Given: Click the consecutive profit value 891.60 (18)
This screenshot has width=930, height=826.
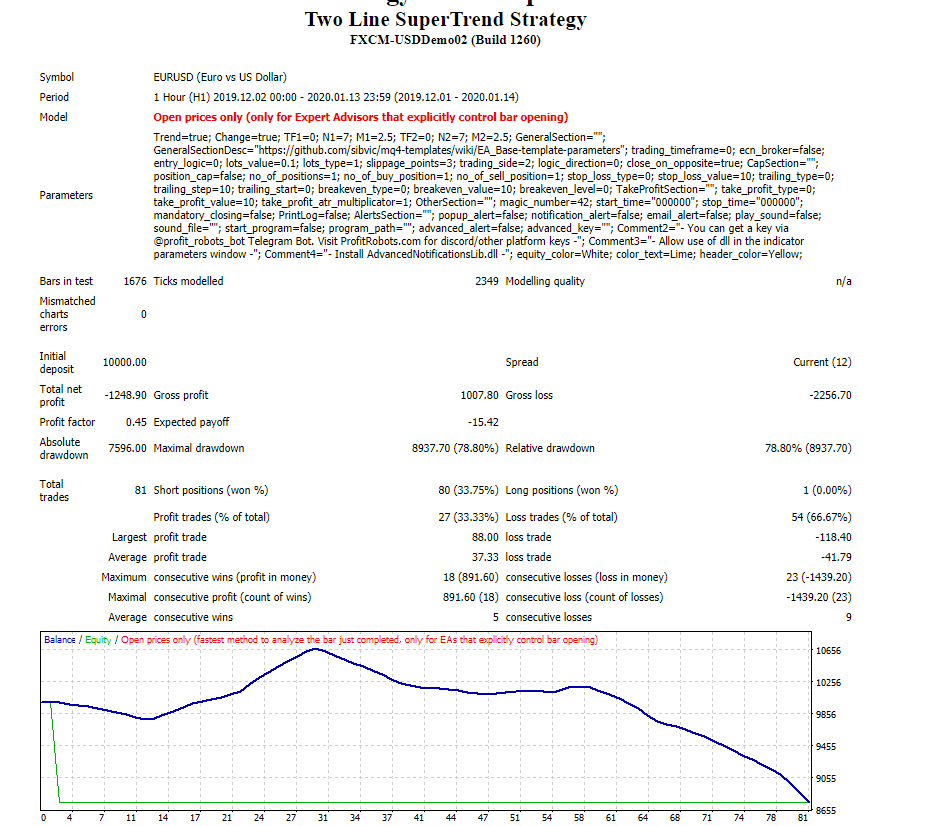Looking at the screenshot, I should point(471,598).
